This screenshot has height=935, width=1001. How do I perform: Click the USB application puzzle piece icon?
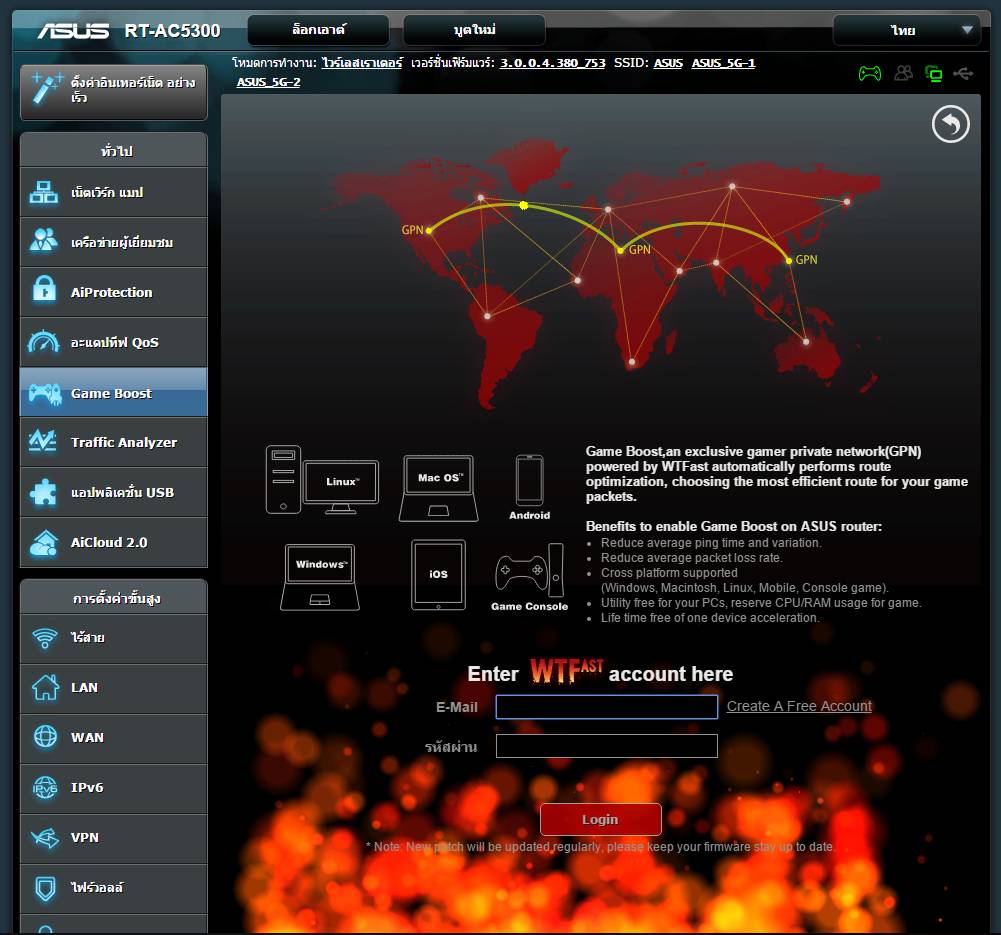coord(43,492)
